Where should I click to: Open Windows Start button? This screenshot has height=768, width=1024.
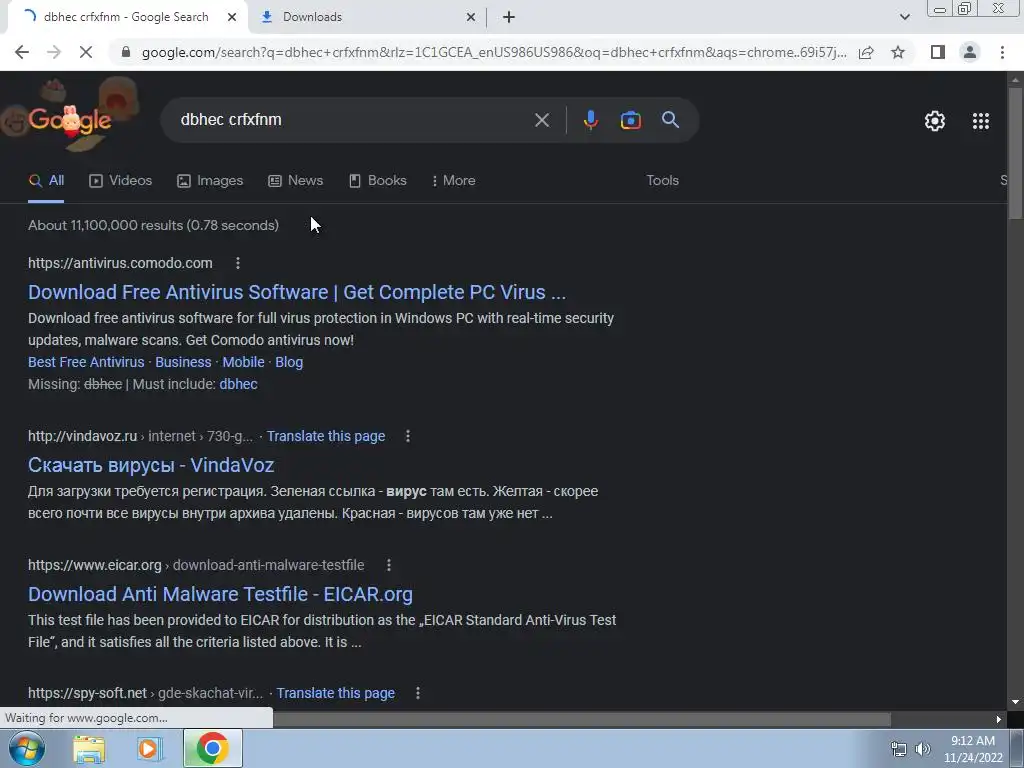26,748
